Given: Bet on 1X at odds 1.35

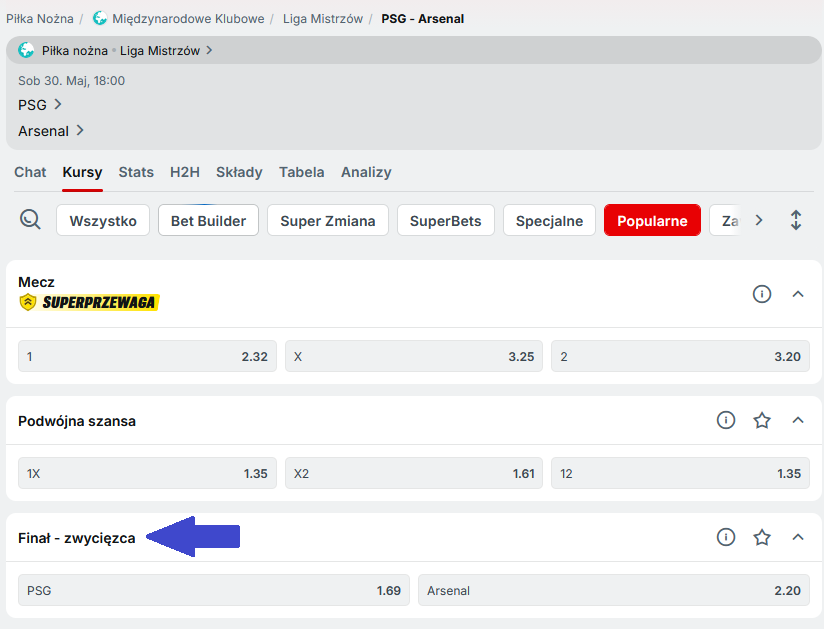Looking at the screenshot, I should 147,473.
